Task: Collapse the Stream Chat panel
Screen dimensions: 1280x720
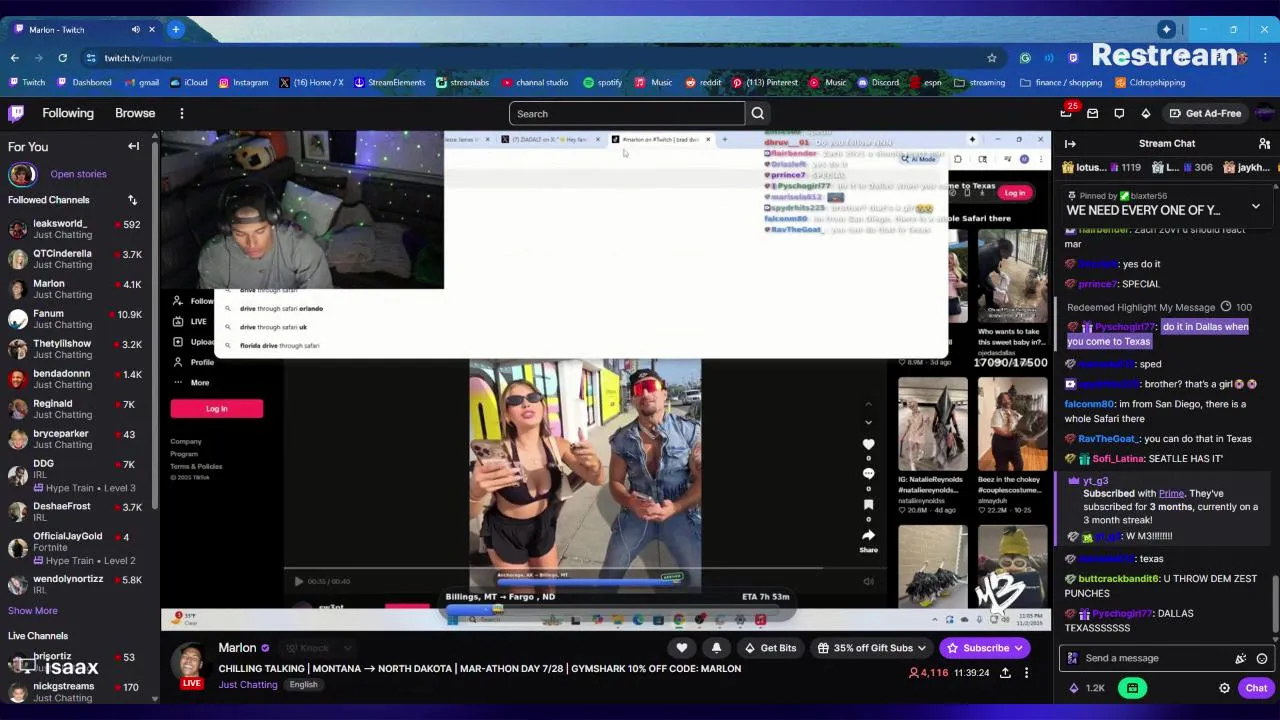Action: (1070, 143)
